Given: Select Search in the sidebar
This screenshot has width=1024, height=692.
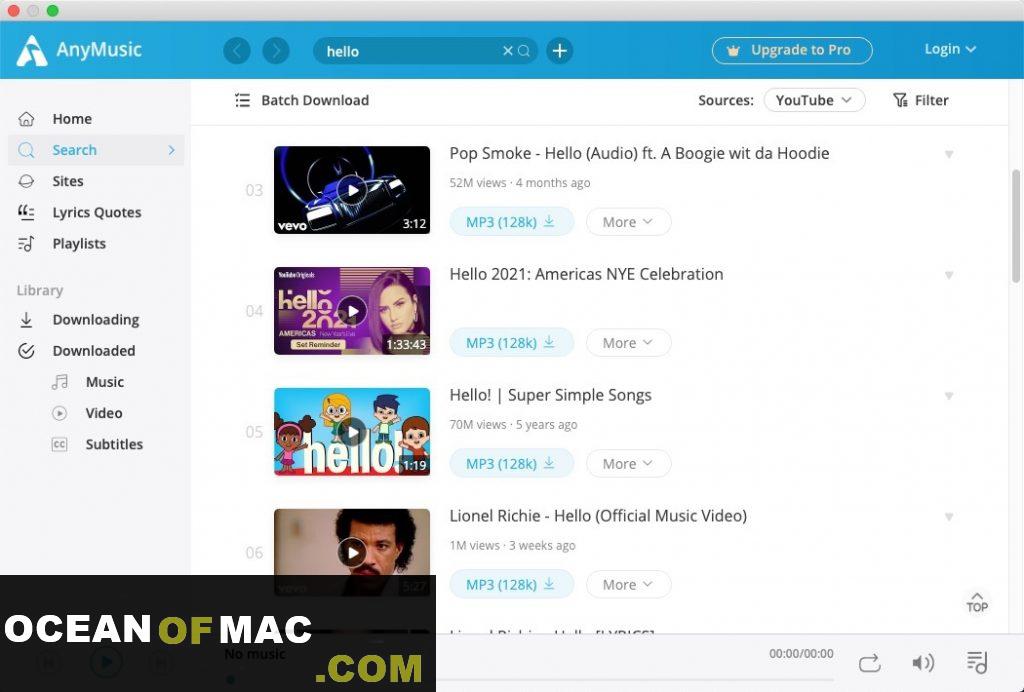Looking at the screenshot, I should [96, 150].
